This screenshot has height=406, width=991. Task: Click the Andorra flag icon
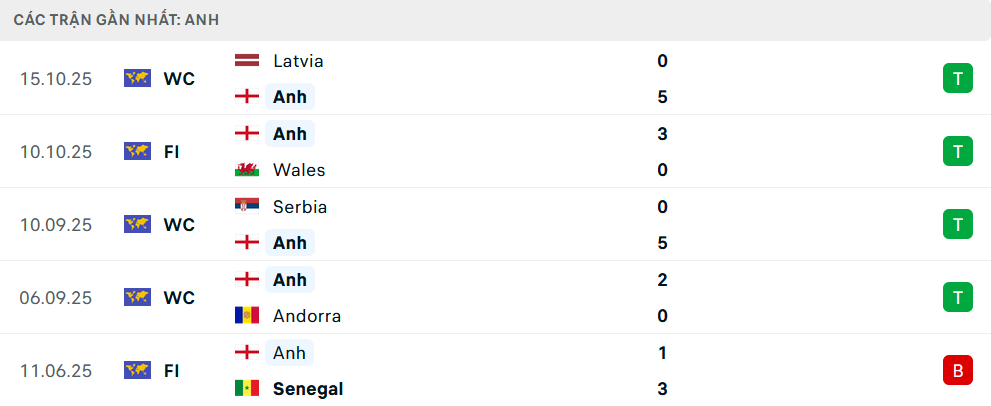246,316
